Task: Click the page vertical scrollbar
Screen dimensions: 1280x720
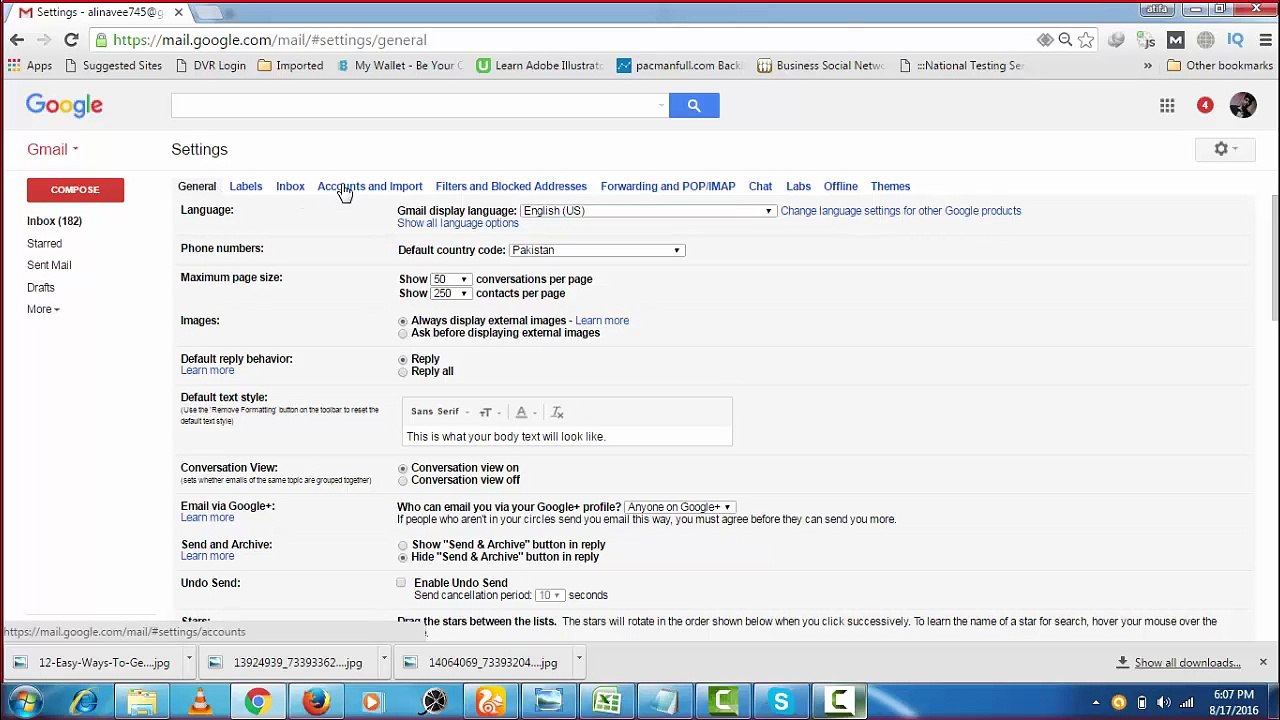Action: click(x=1274, y=257)
